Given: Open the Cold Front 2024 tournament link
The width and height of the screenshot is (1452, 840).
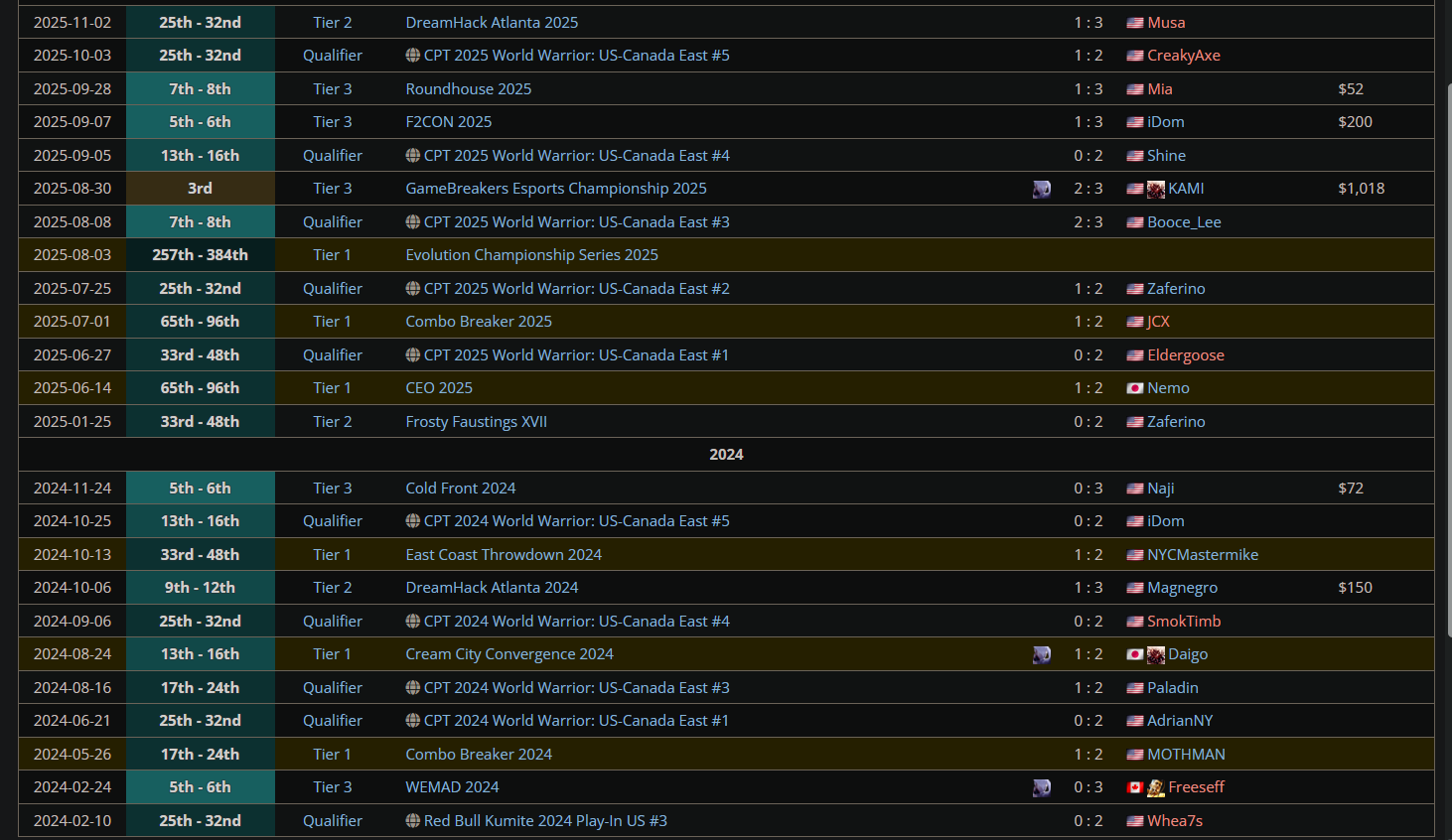Looking at the screenshot, I should [461, 488].
